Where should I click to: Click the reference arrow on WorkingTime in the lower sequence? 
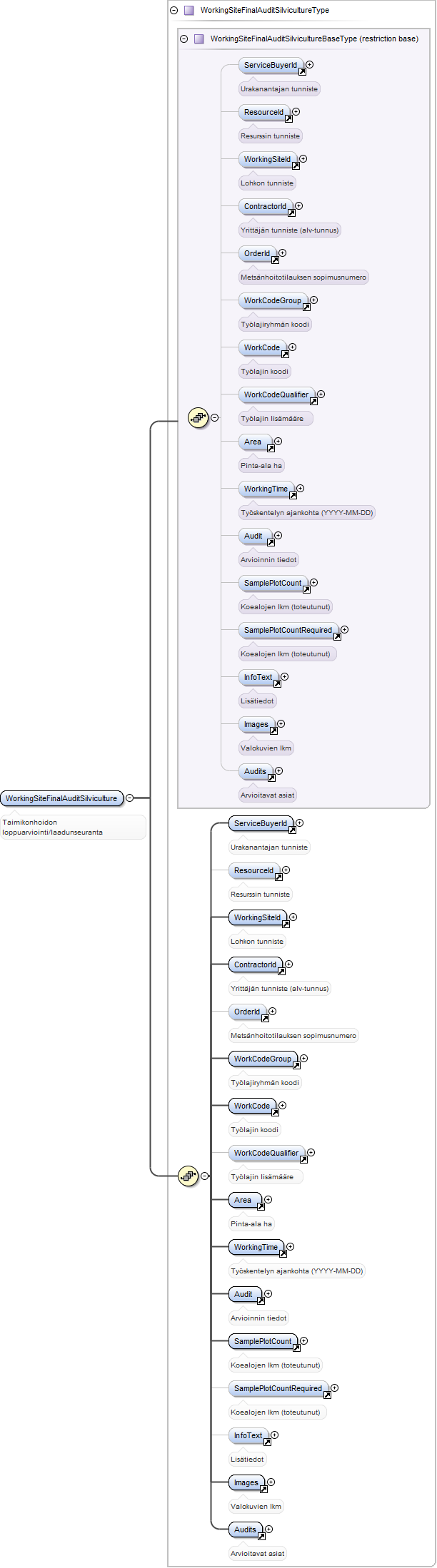[x=283, y=1254]
